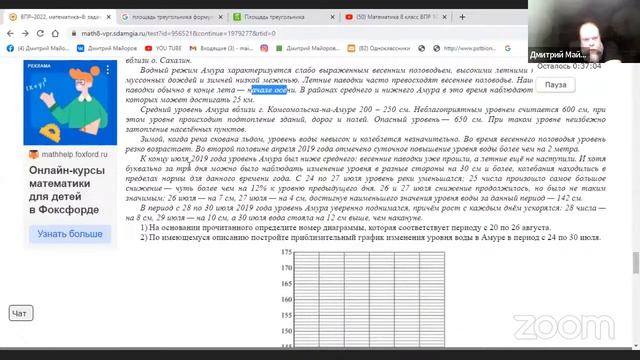Image resolution: width=640 pixels, height=360 pixels.
Task: Open YOU TUBE bookmark
Action: pyautogui.click(x=163, y=48)
